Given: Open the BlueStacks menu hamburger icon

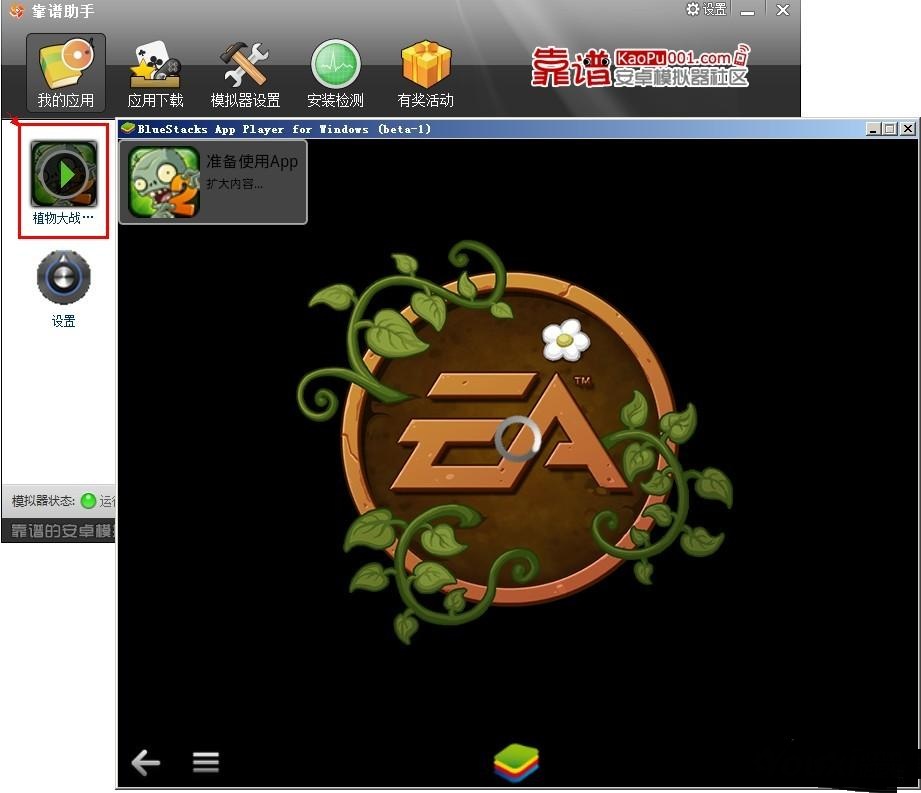Looking at the screenshot, I should pyautogui.click(x=206, y=762).
